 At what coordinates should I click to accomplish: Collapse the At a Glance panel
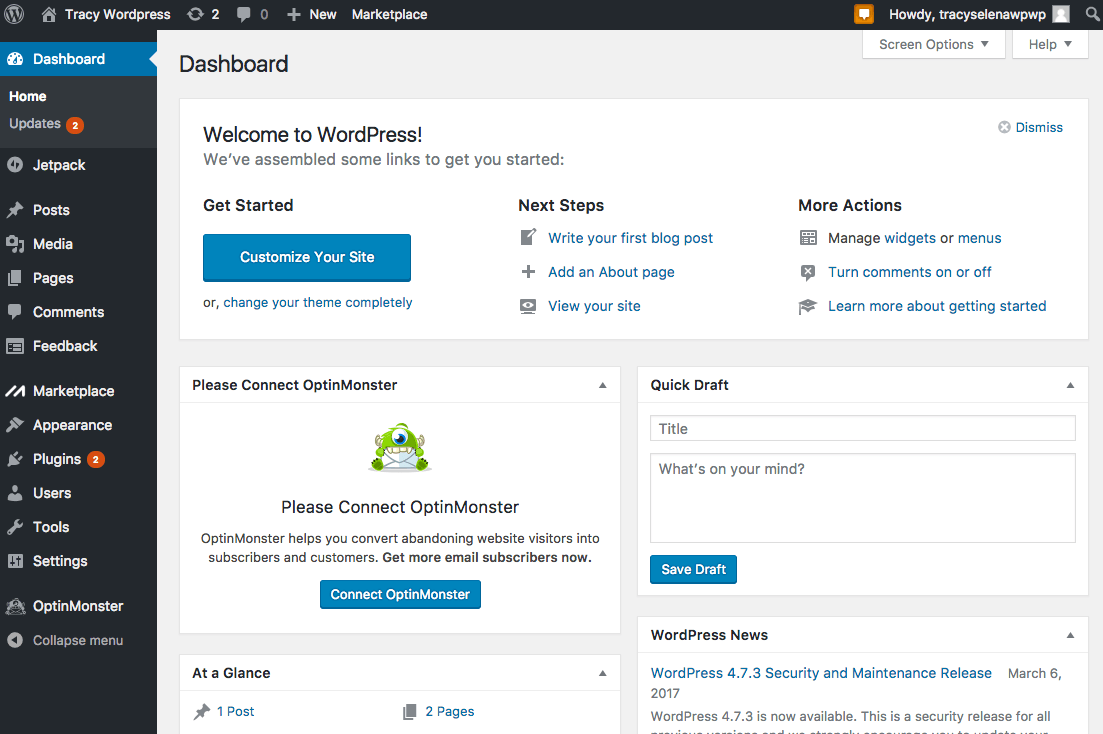coord(603,673)
